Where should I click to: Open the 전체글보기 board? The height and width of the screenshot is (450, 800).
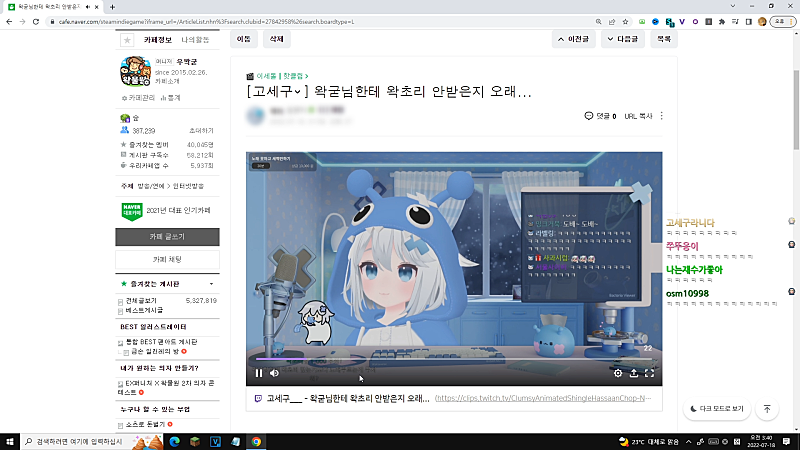[x=141, y=301]
